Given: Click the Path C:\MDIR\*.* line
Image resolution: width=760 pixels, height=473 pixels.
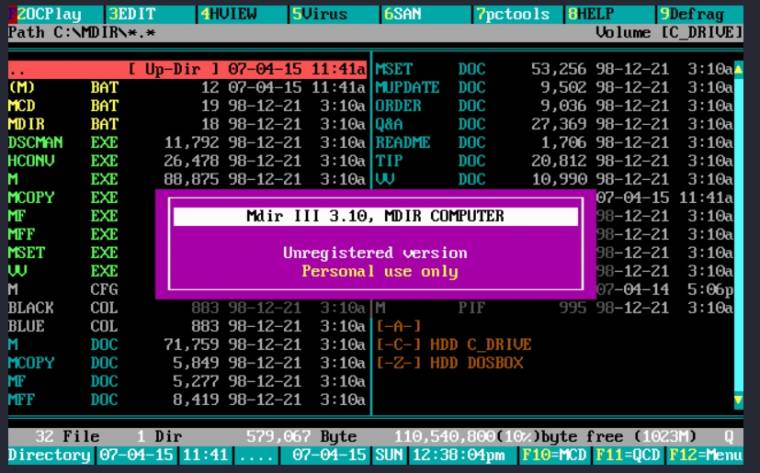Looking at the screenshot, I should [x=82, y=32].
